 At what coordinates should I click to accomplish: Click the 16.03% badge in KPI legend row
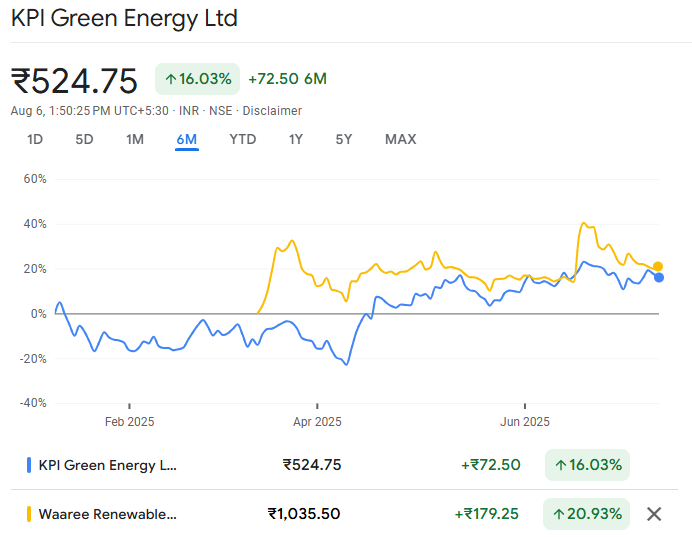pyautogui.click(x=587, y=465)
